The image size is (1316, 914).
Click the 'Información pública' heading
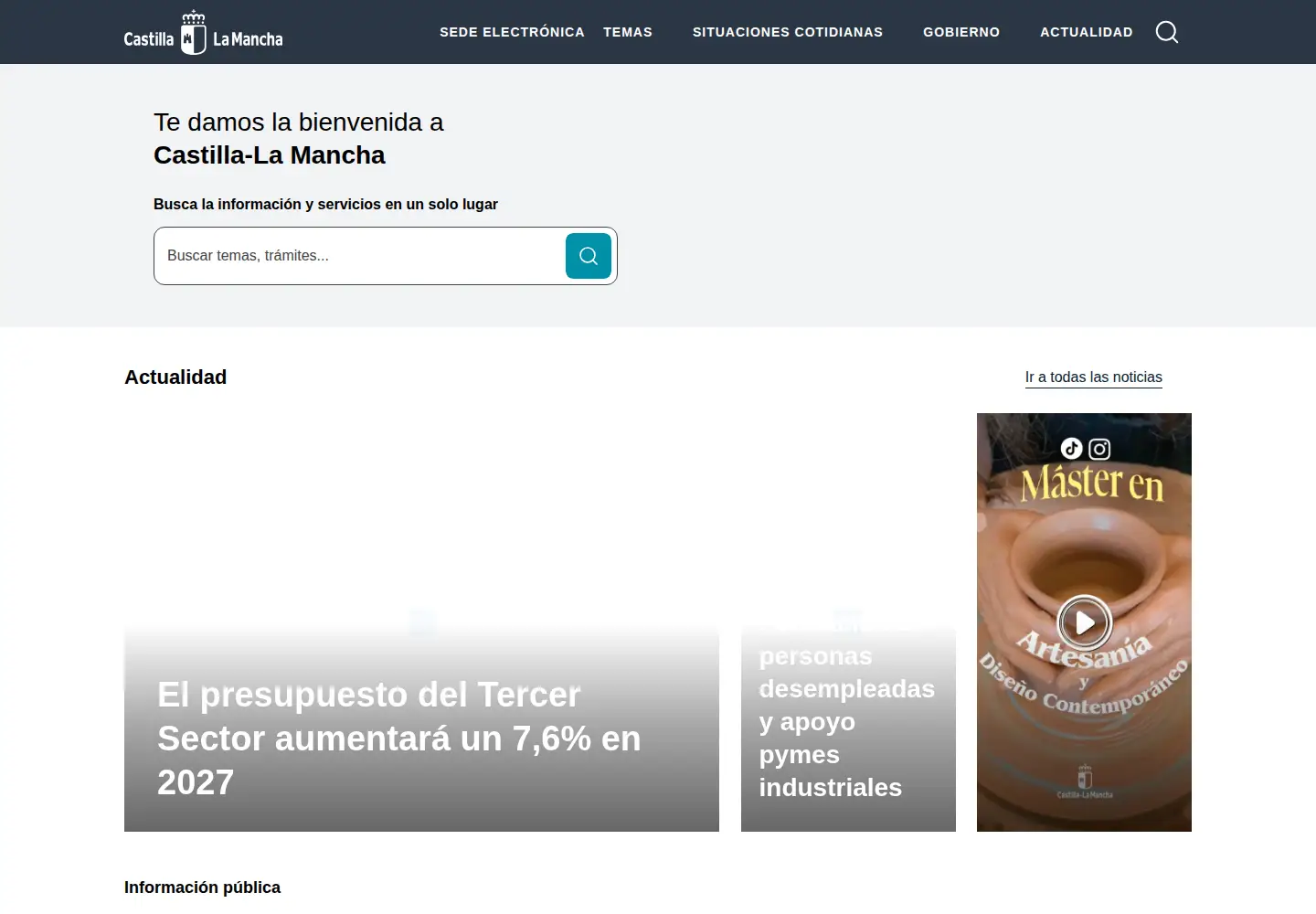203,887
